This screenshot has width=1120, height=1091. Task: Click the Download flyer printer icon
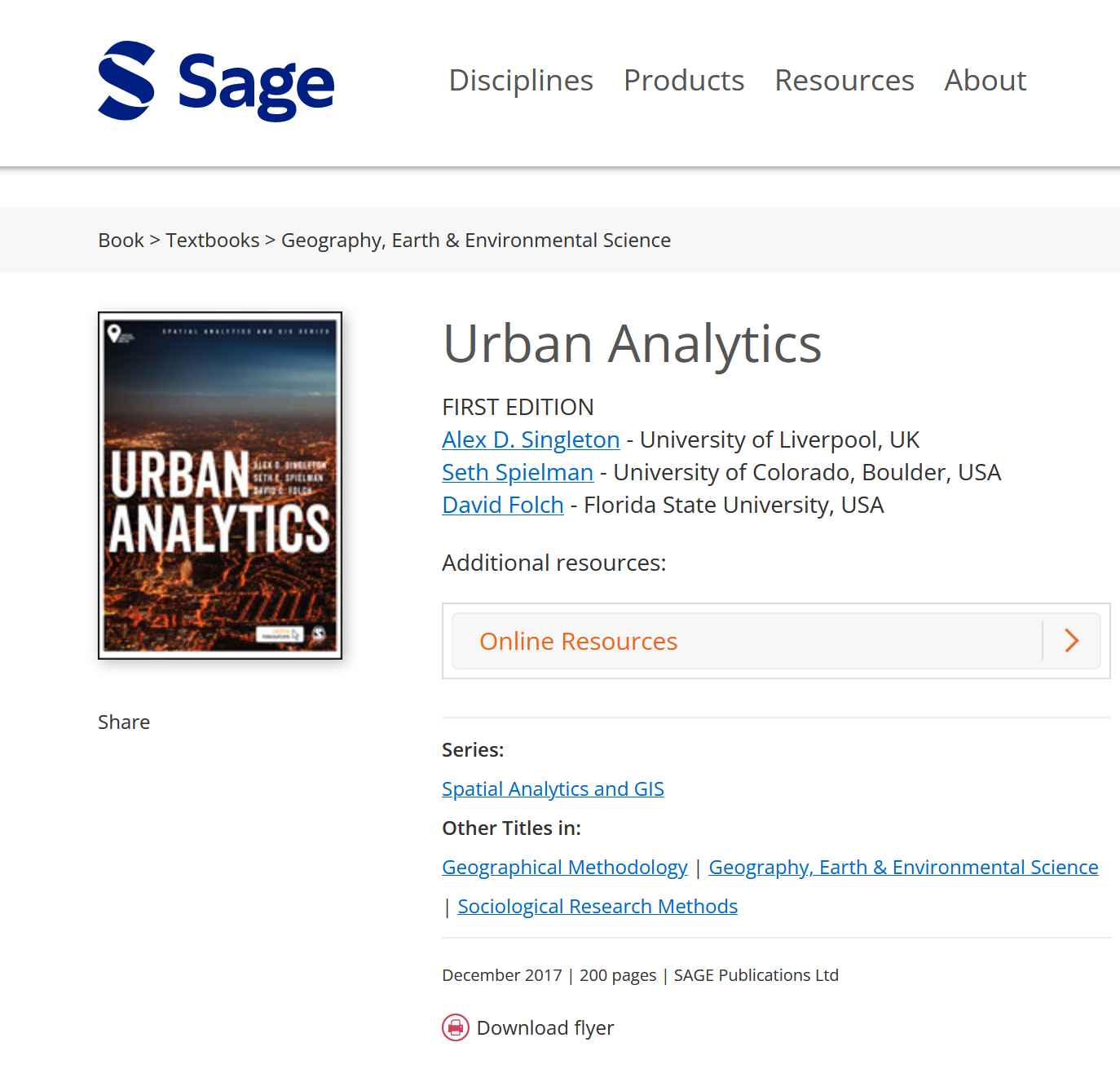pyautogui.click(x=455, y=1027)
